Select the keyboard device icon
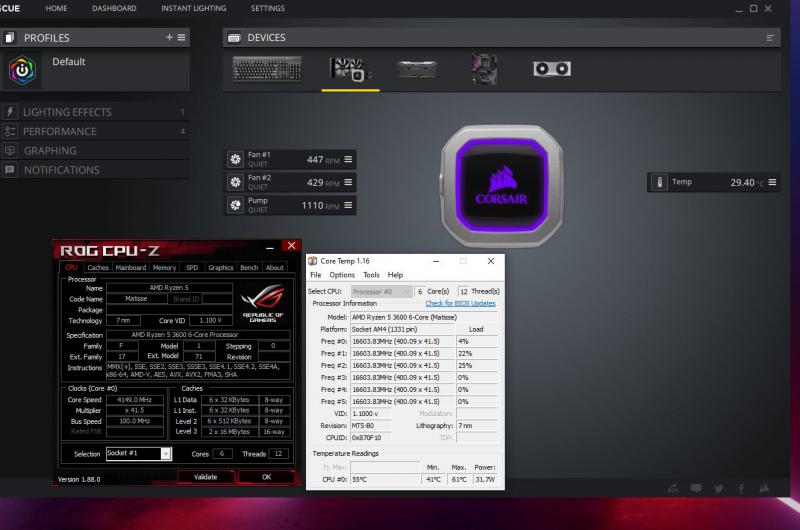Image resolution: width=800 pixels, height=530 pixels. [266, 69]
